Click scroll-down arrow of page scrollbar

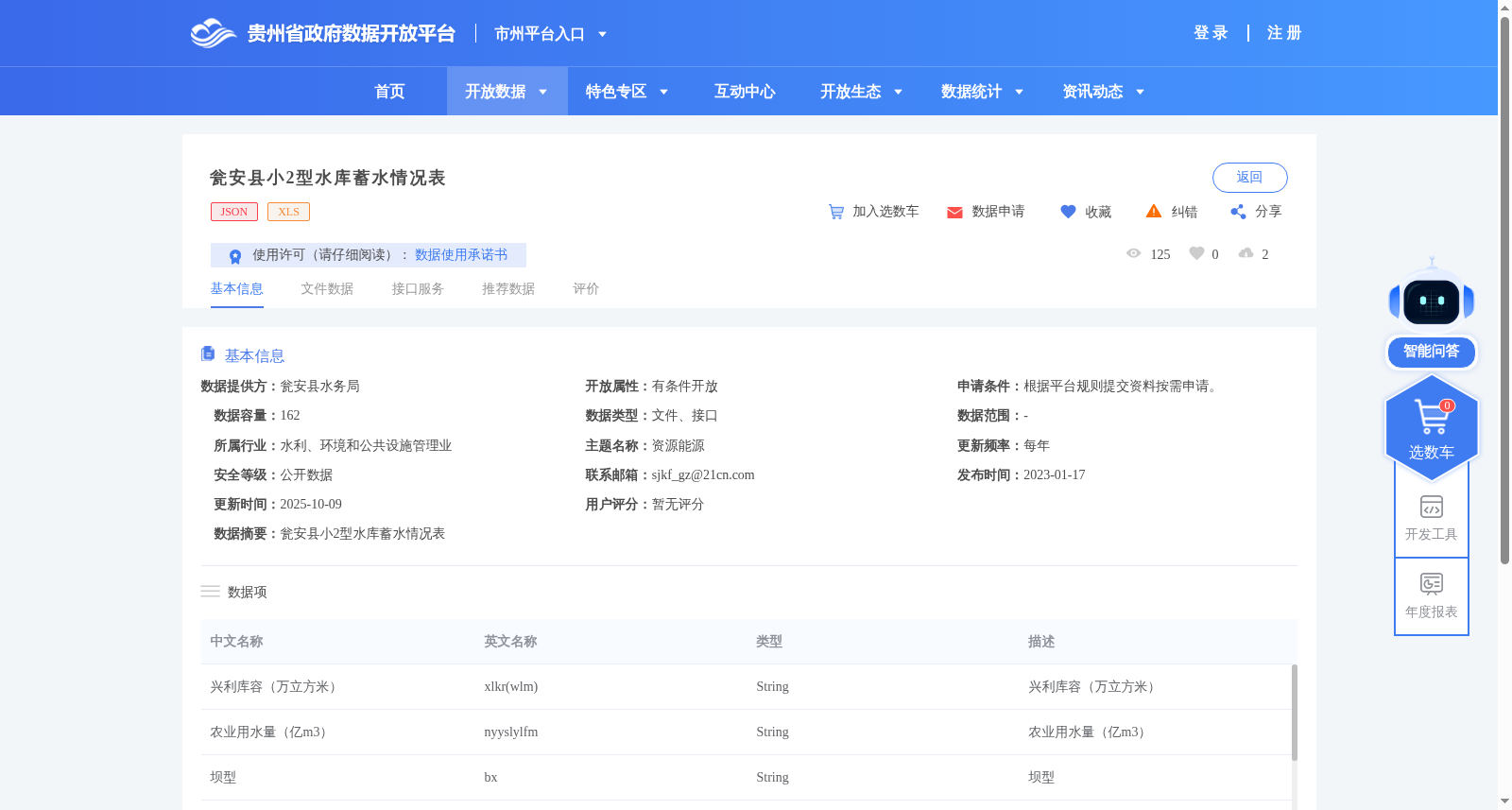[x=1504, y=801]
